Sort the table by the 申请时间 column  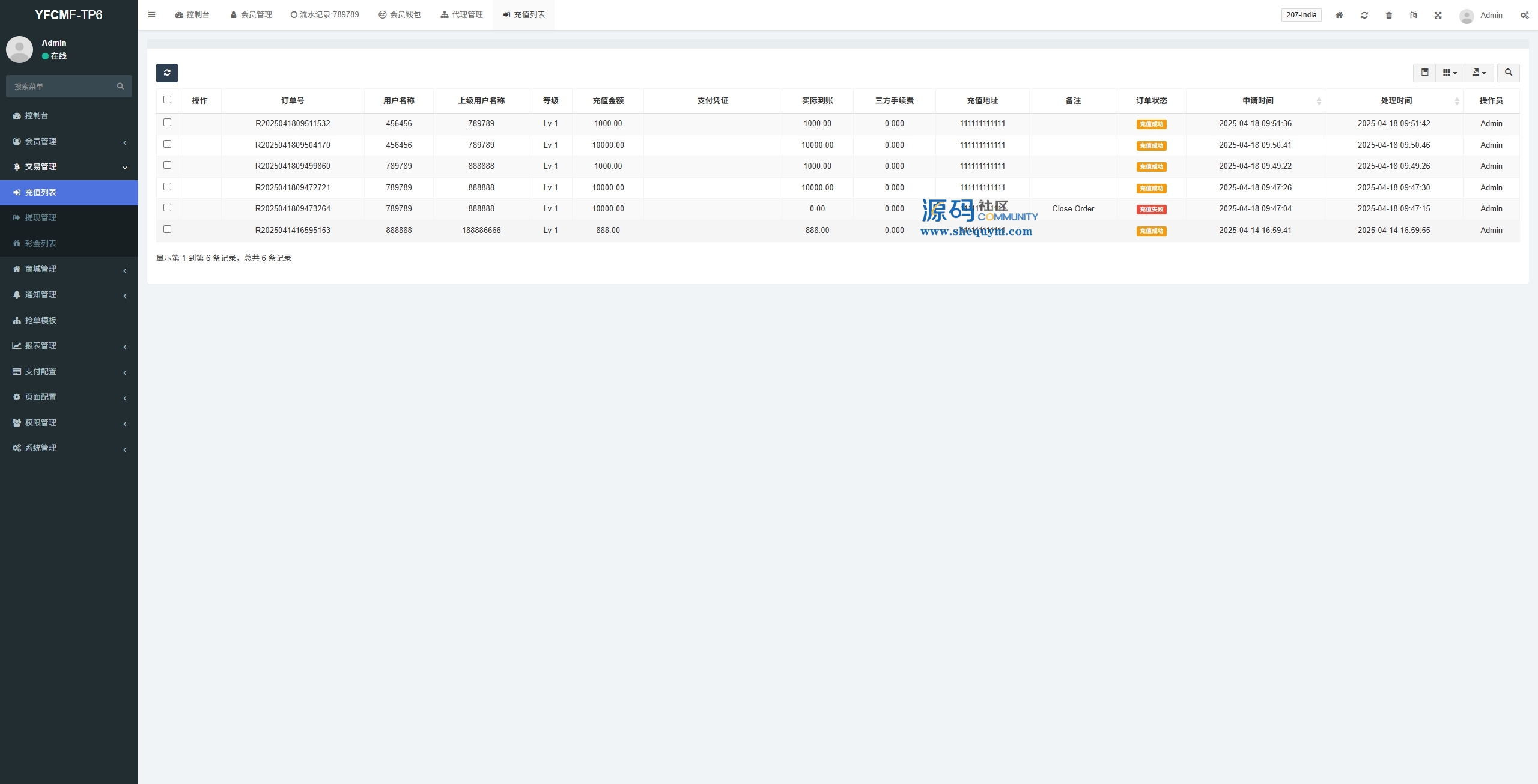click(x=1257, y=100)
